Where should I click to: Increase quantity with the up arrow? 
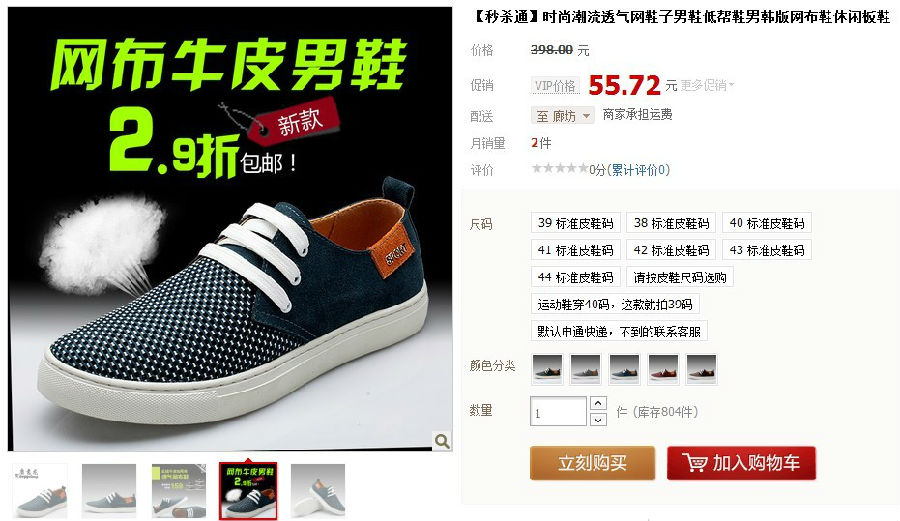pos(598,403)
